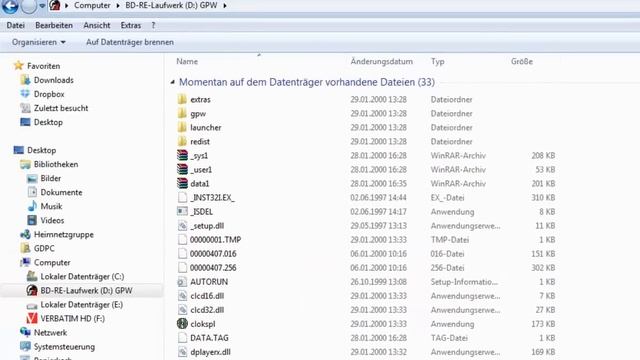Open the extras folder icon

182,99
